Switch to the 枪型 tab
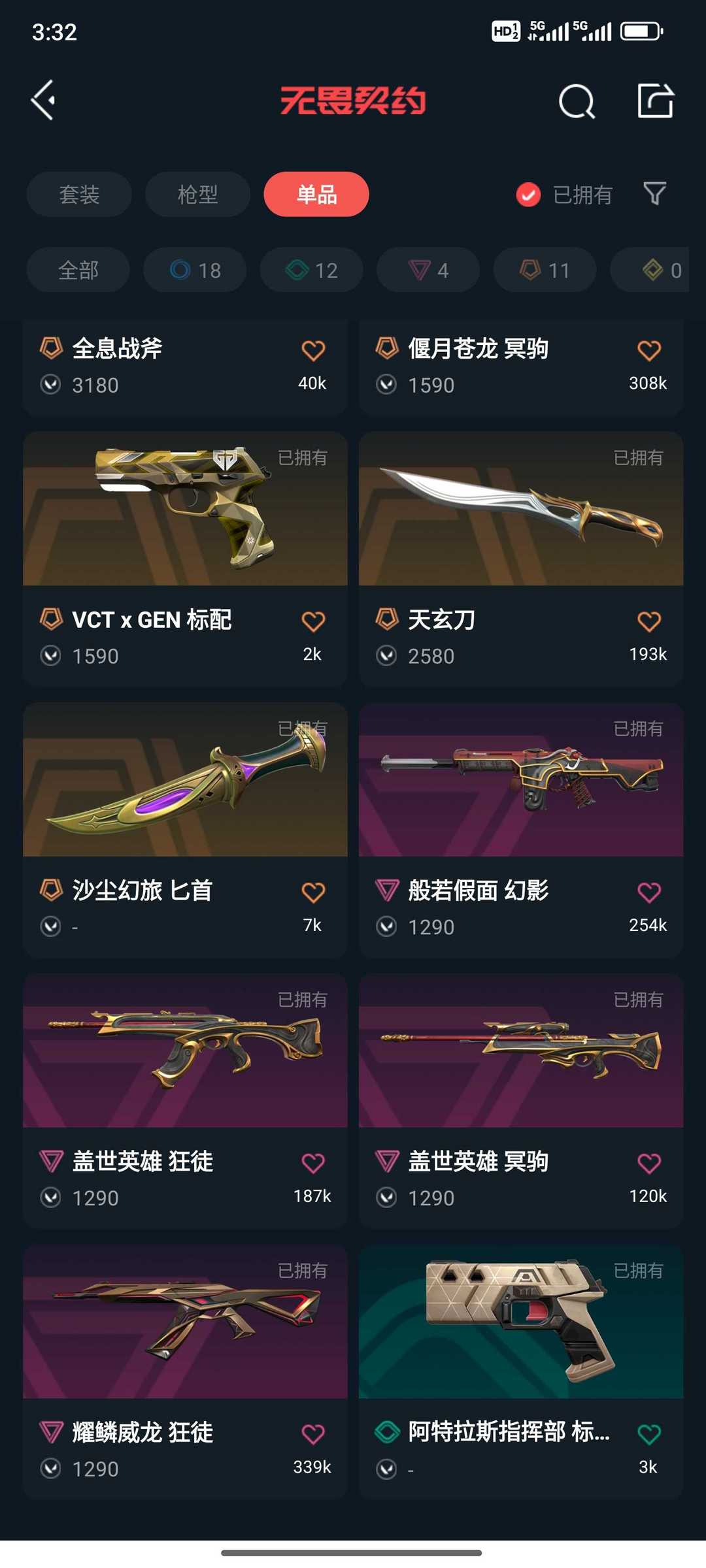 click(197, 194)
